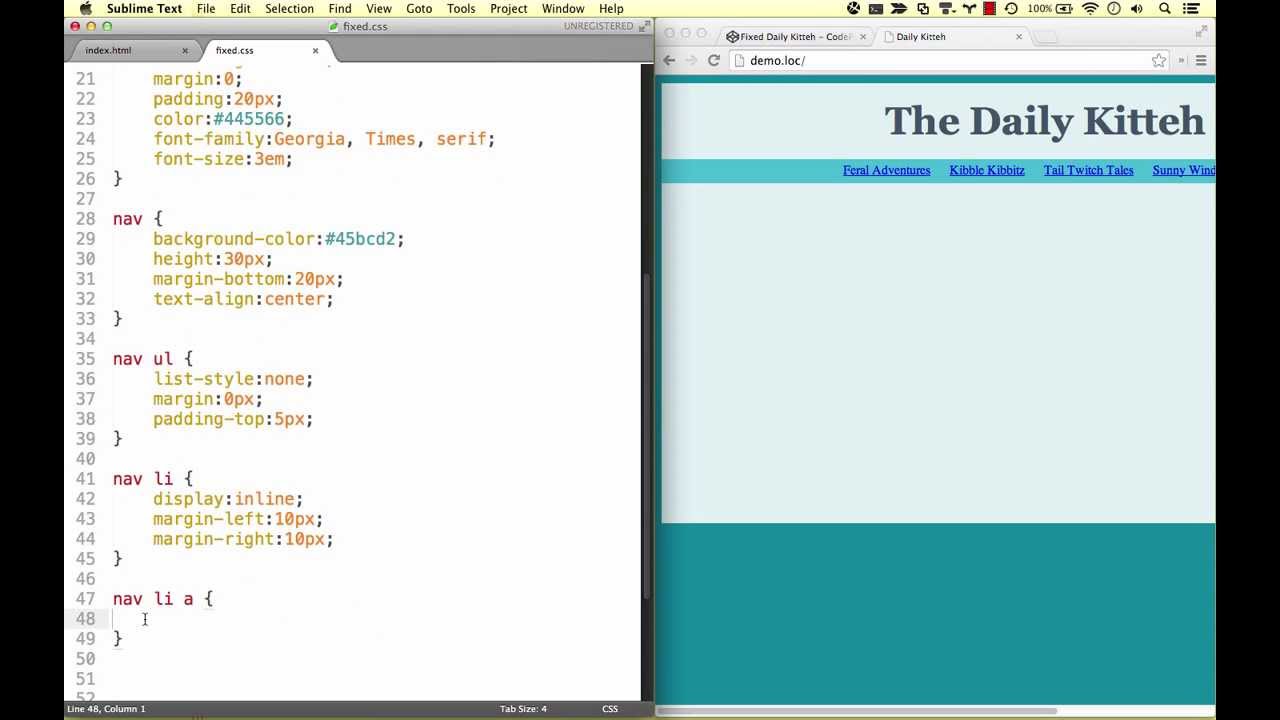Screen dimensions: 1280x720
Task: Click the battery status icon
Action: point(1066,9)
